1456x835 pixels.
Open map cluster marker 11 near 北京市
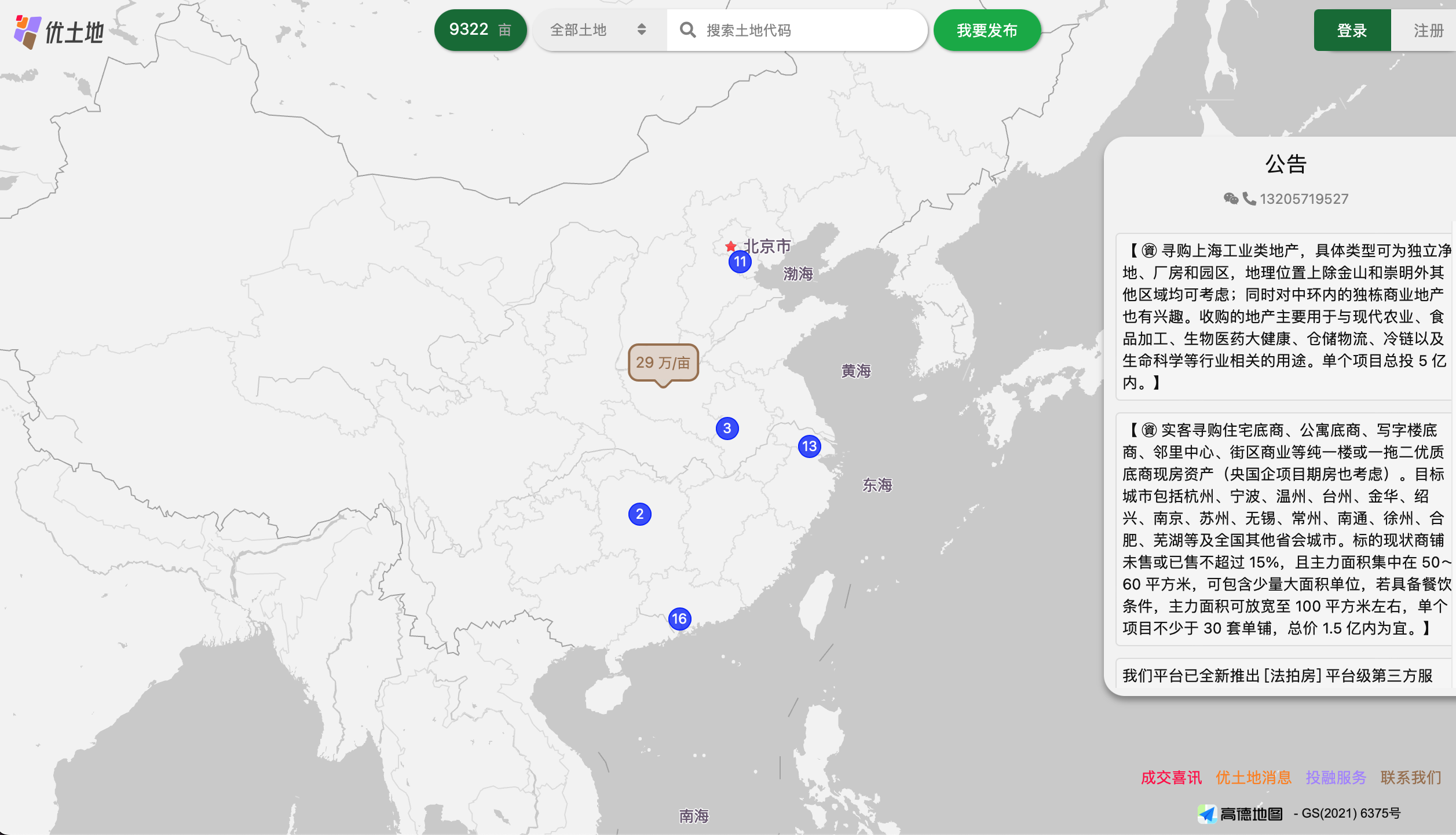[740, 262]
